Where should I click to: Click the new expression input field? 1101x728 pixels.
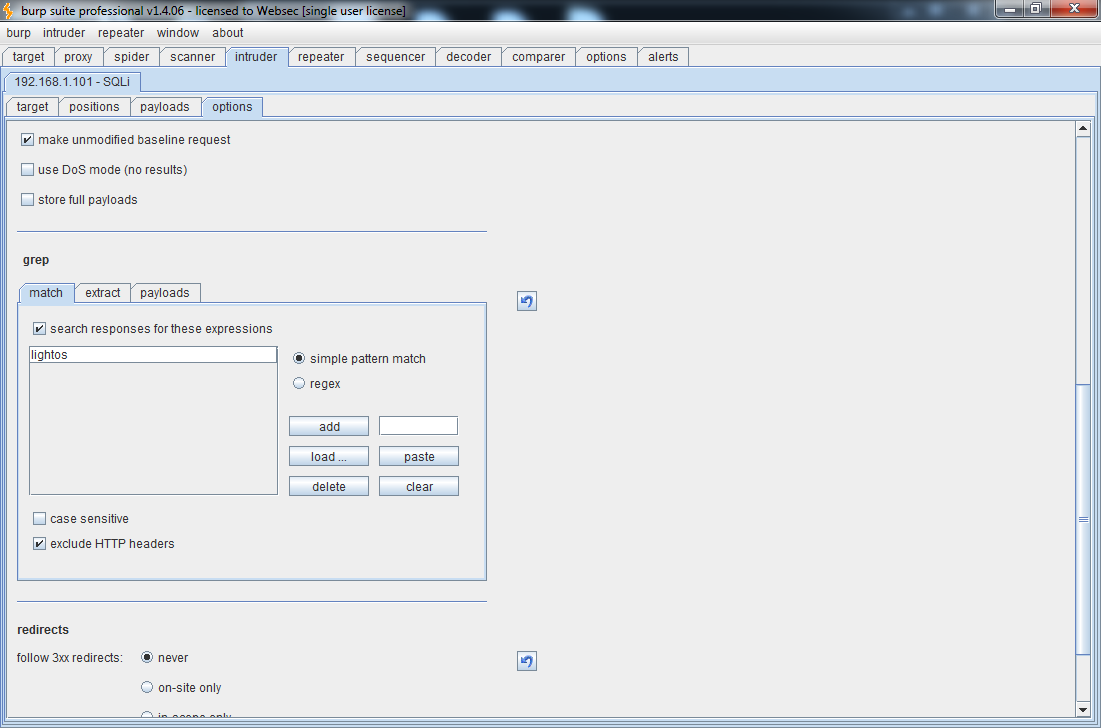(x=418, y=426)
